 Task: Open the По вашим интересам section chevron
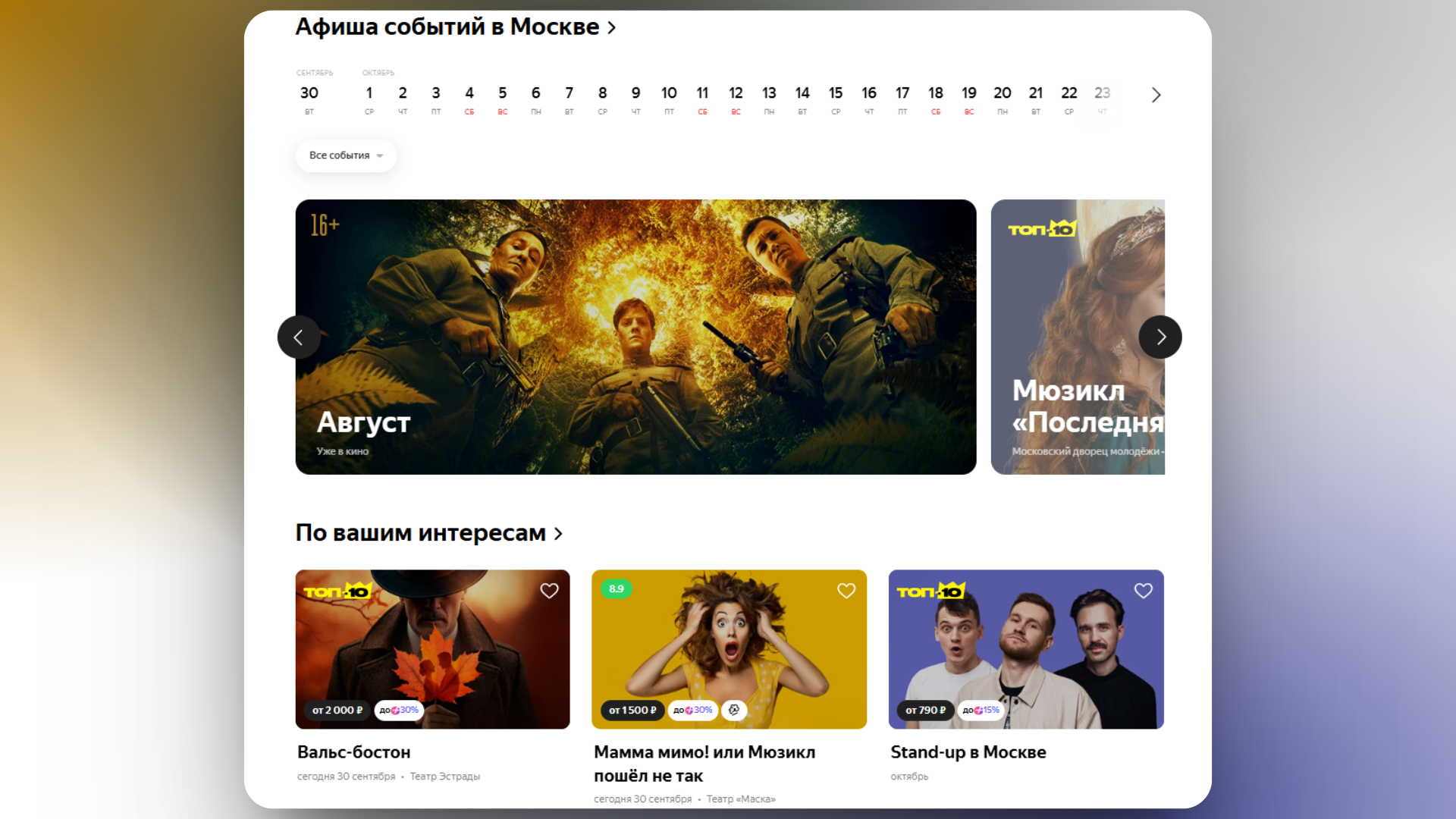(x=559, y=533)
